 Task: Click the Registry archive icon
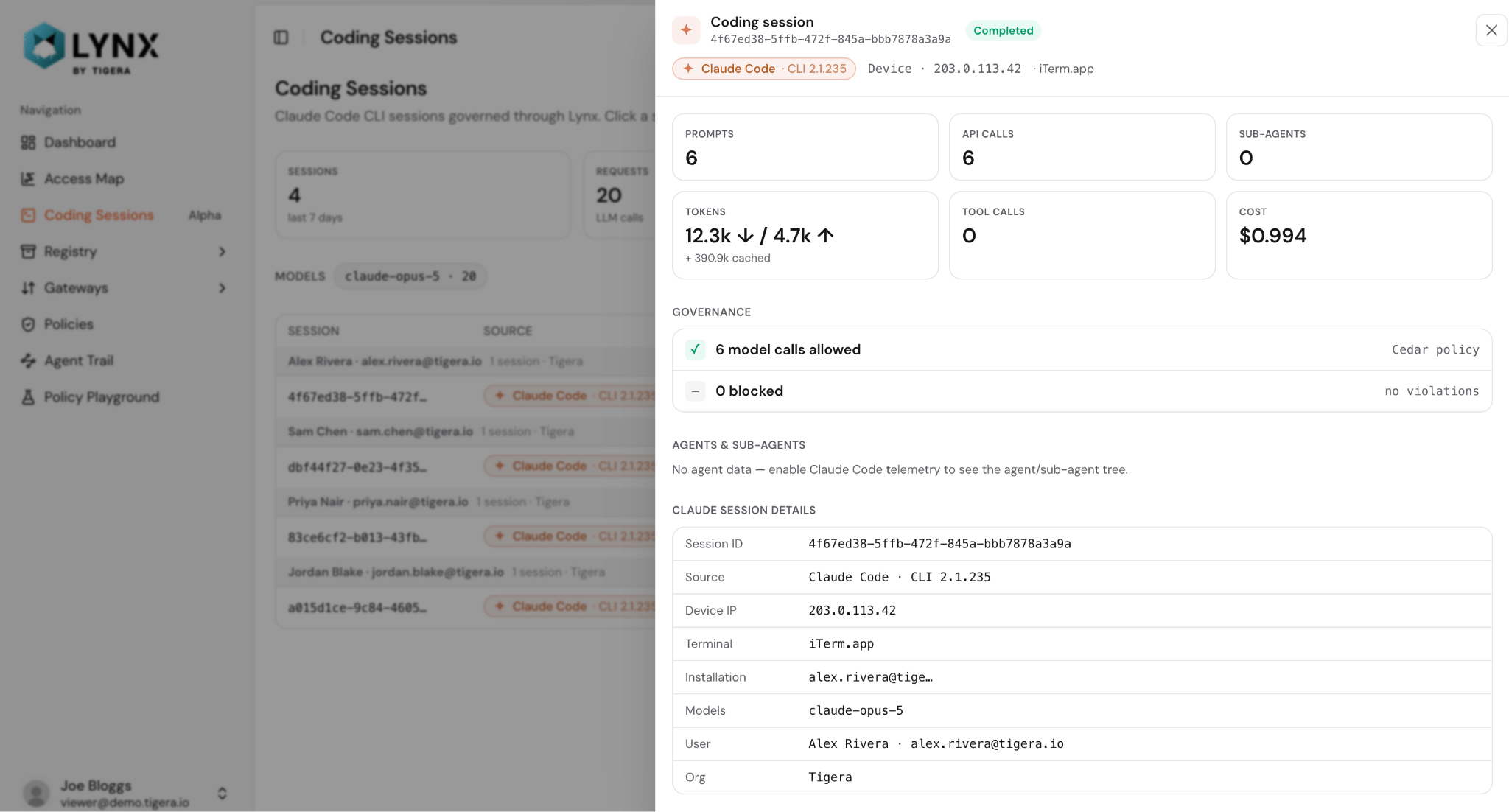coord(28,251)
